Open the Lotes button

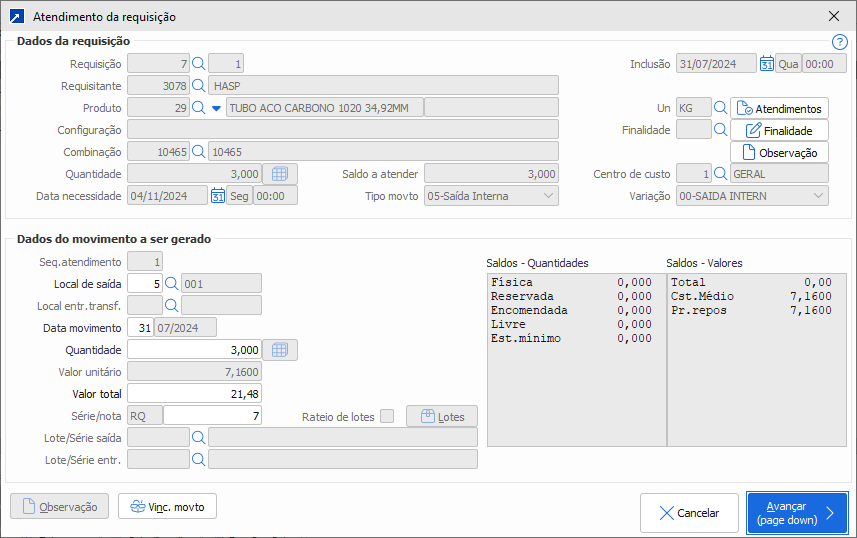pyautogui.click(x=441, y=416)
